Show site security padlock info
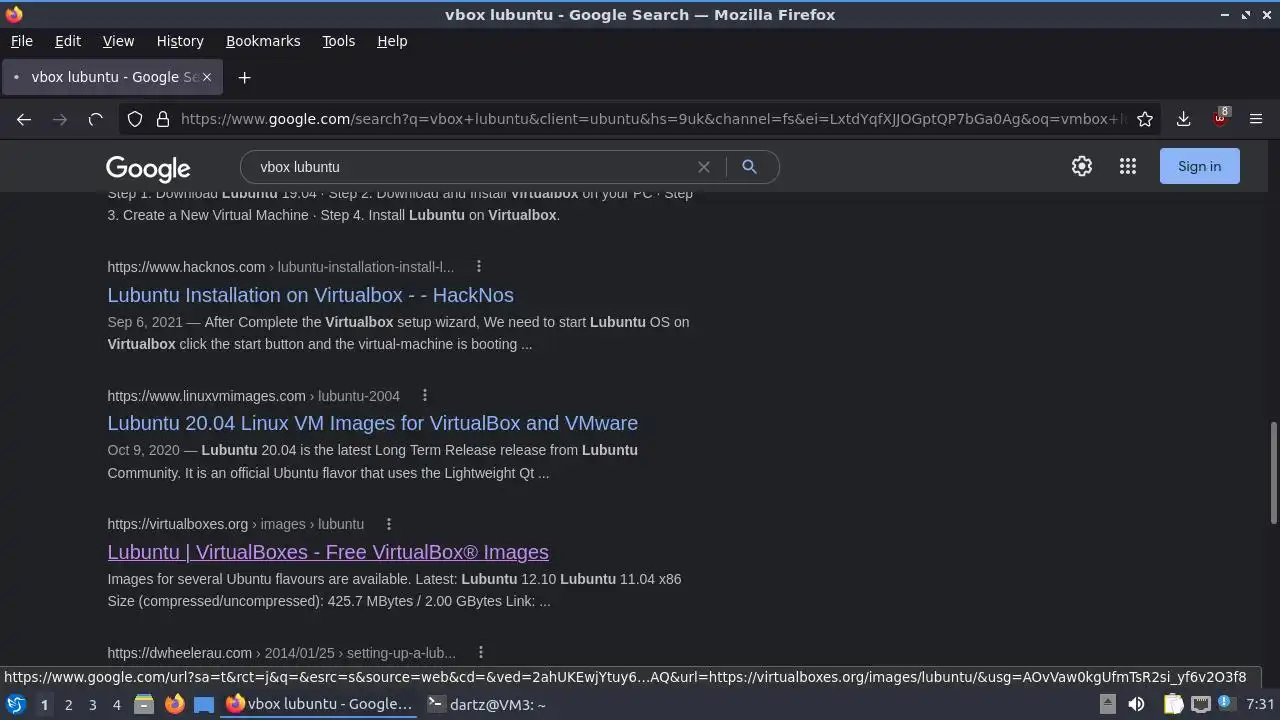Screen dimensions: 1280x720 click(163, 119)
